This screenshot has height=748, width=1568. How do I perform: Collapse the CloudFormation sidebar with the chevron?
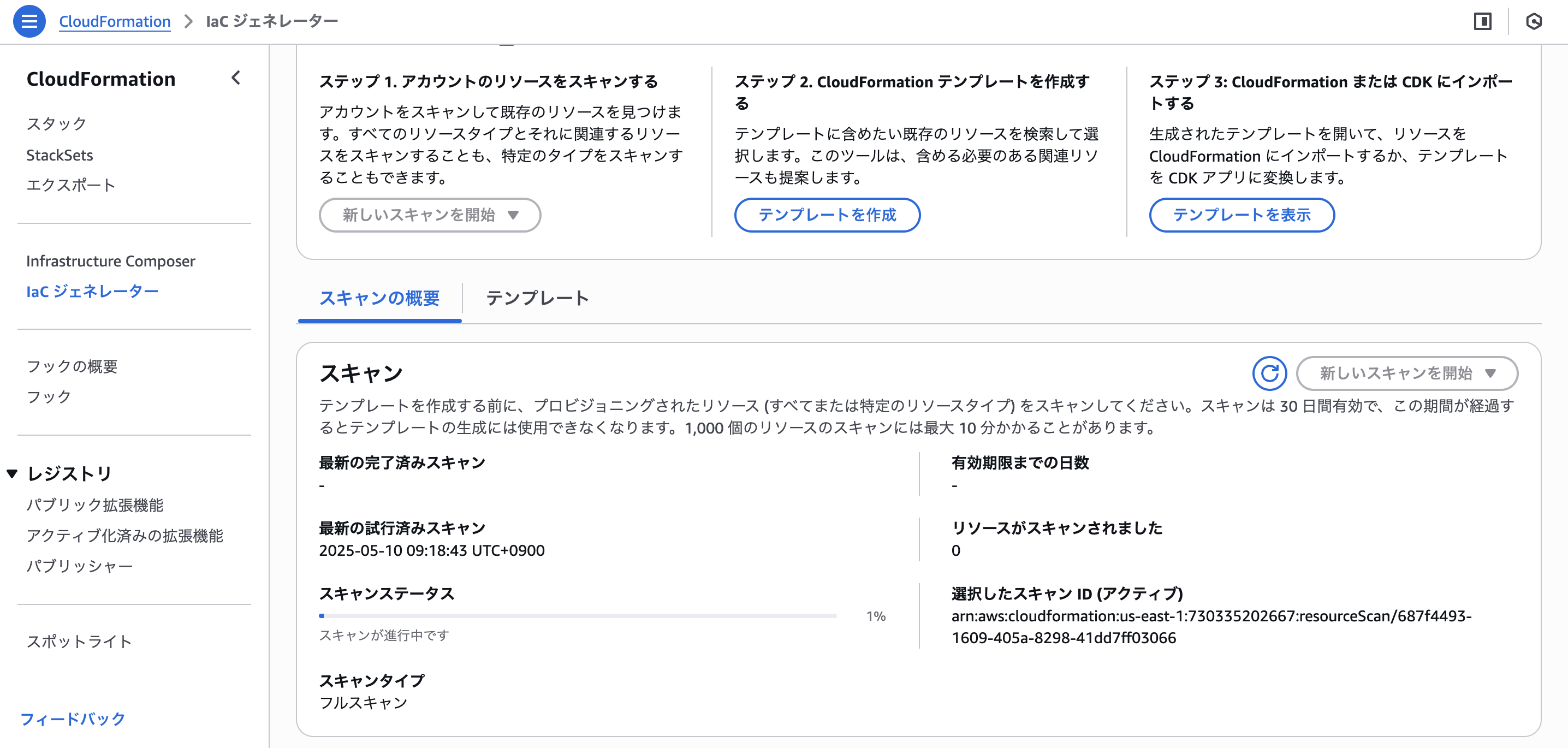click(236, 78)
